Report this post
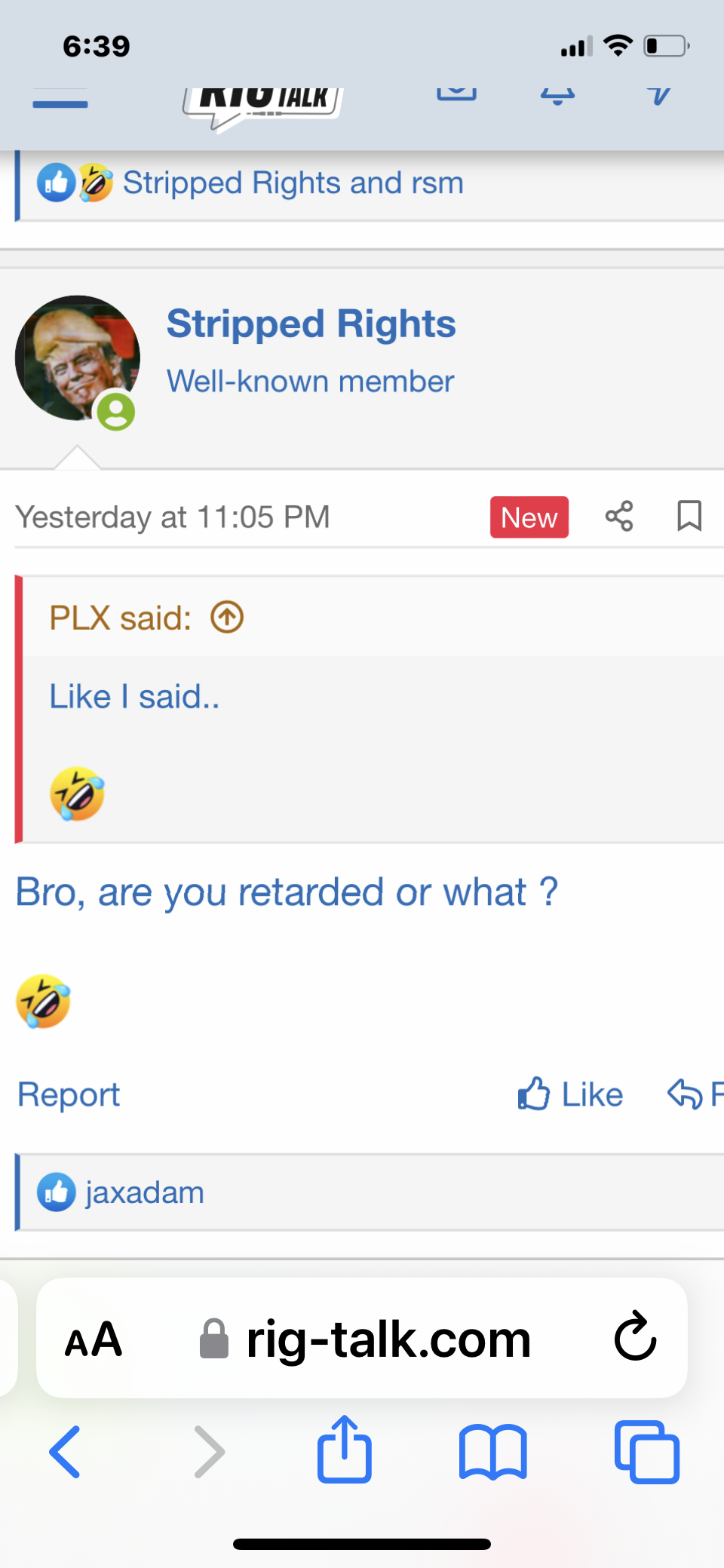 pos(68,1094)
